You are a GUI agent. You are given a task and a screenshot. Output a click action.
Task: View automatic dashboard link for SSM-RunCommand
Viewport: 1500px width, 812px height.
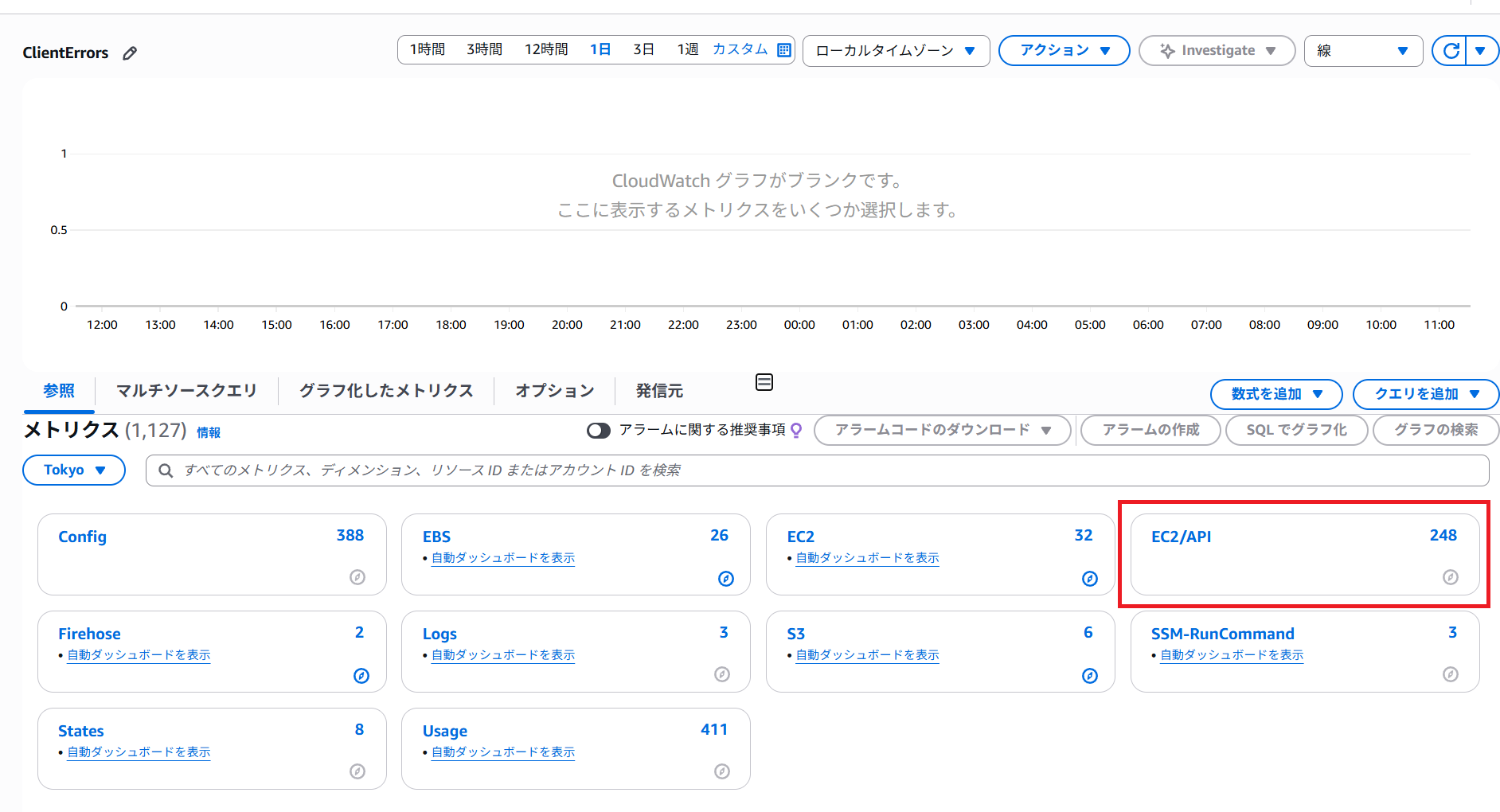(x=1232, y=655)
